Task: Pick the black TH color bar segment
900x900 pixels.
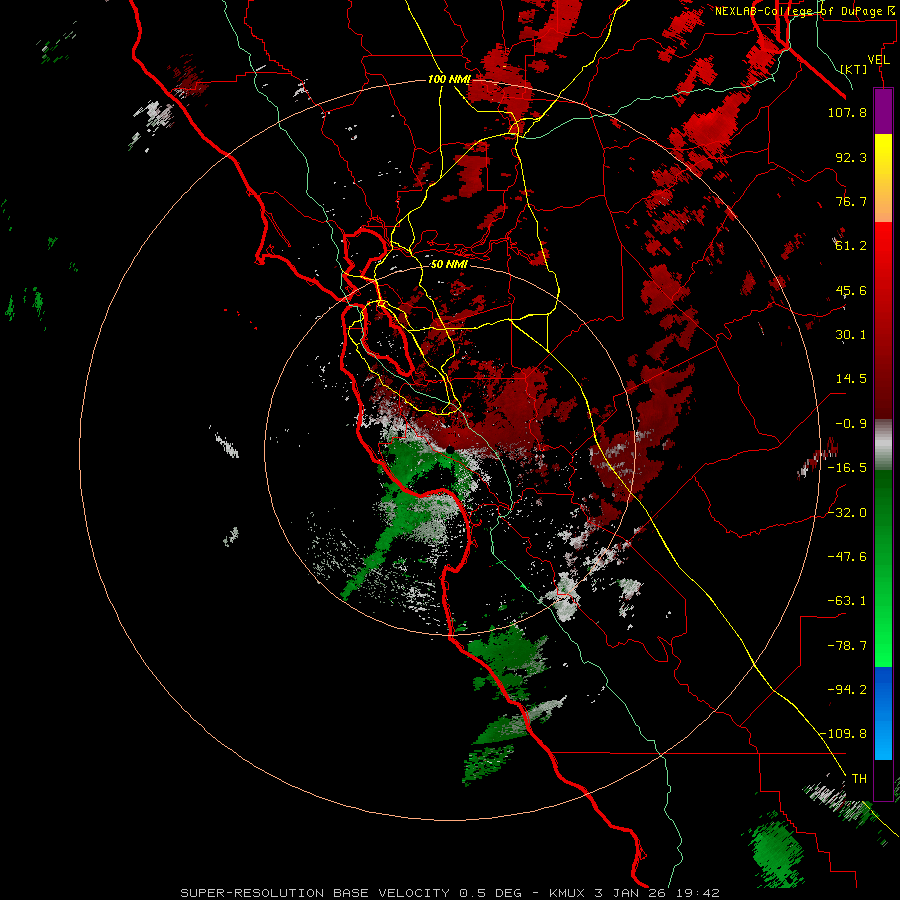Action: (883, 779)
